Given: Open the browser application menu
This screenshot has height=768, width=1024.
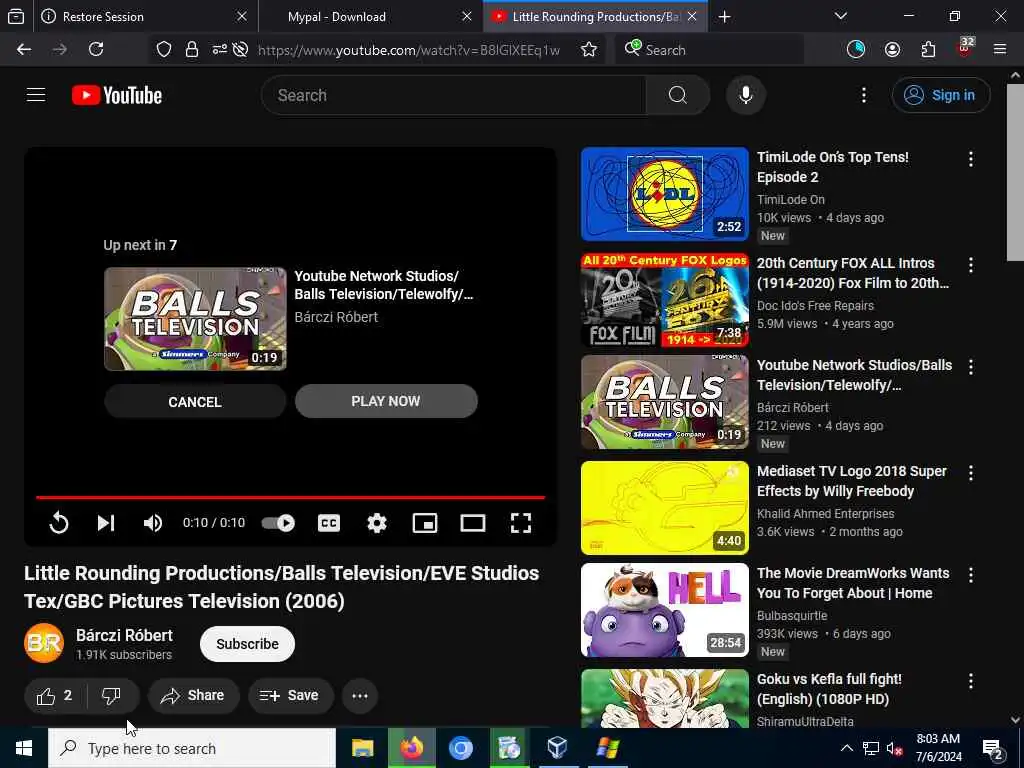Looking at the screenshot, I should (1000, 50).
